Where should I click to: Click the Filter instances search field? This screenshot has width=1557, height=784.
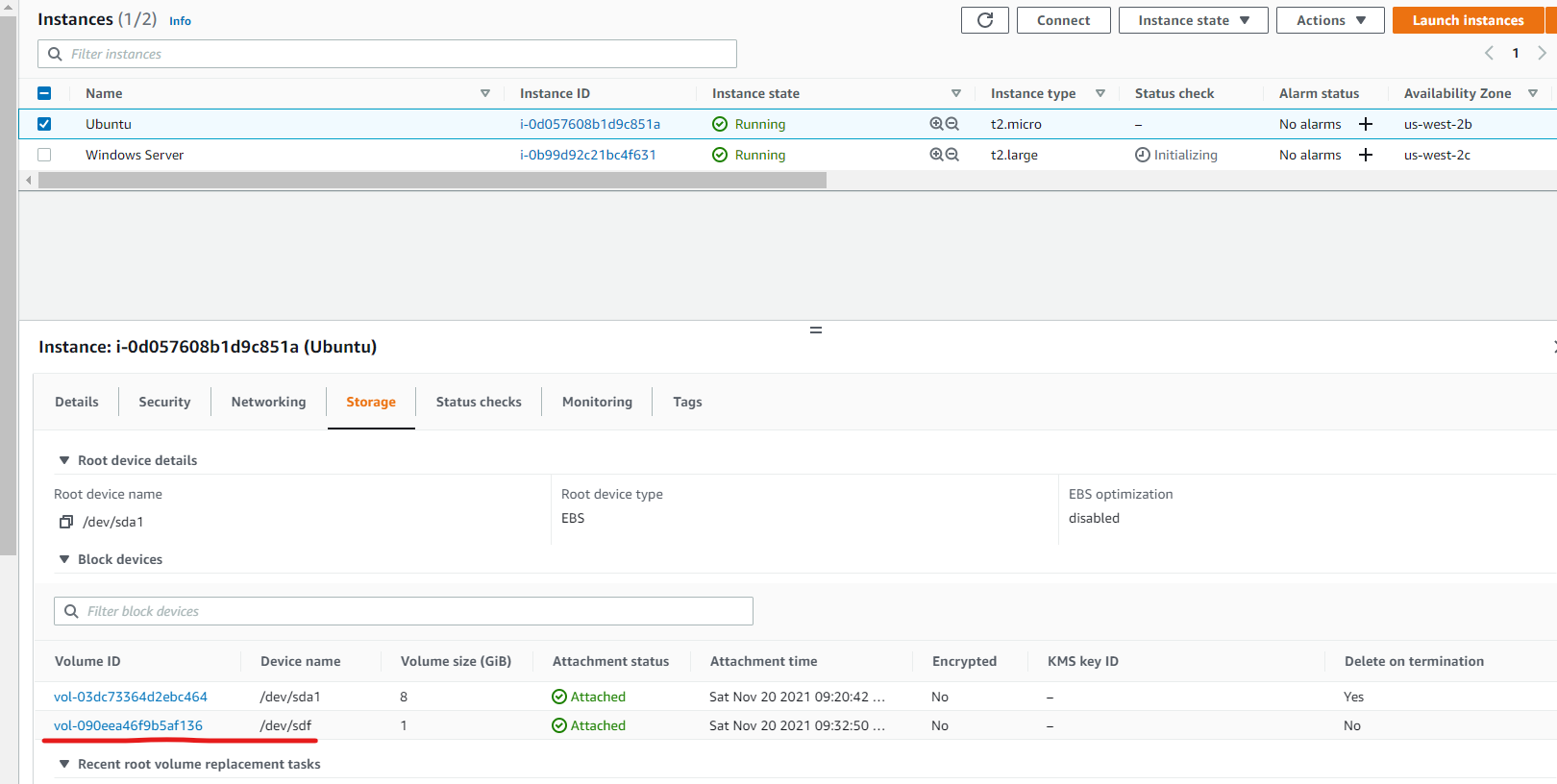pyautogui.click(x=387, y=54)
